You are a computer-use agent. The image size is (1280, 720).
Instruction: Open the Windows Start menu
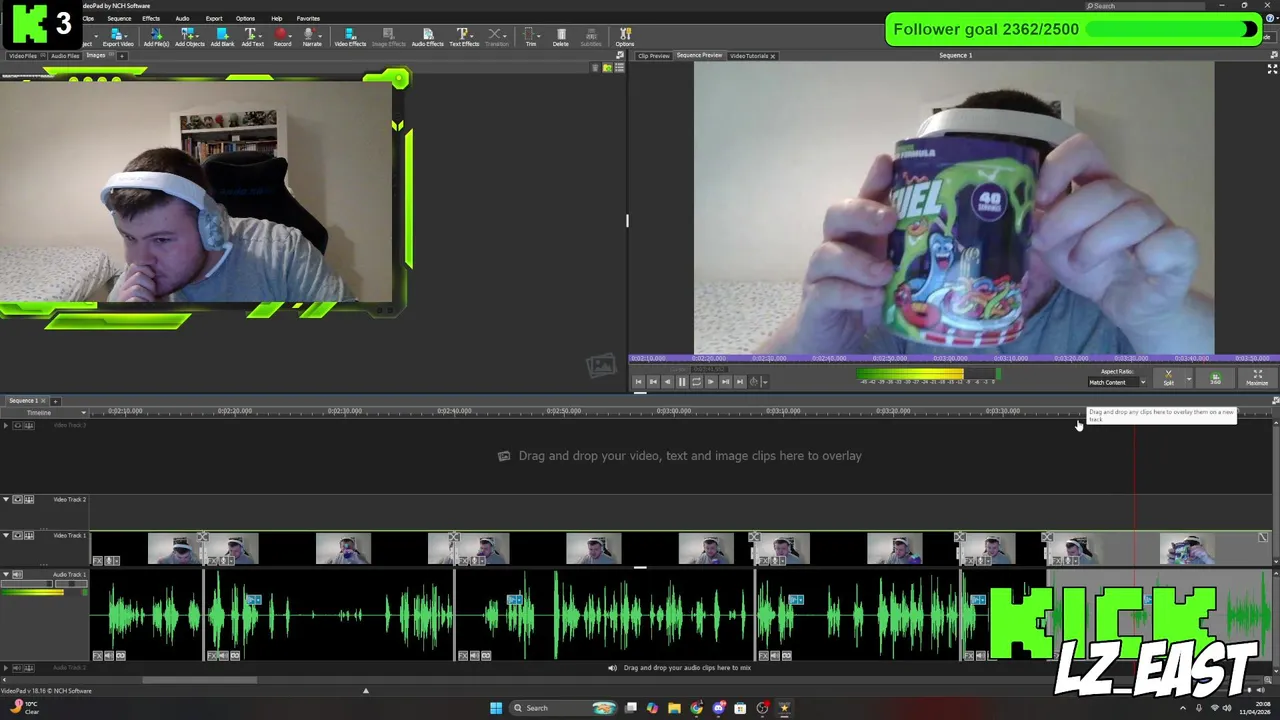pyautogui.click(x=496, y=708)
